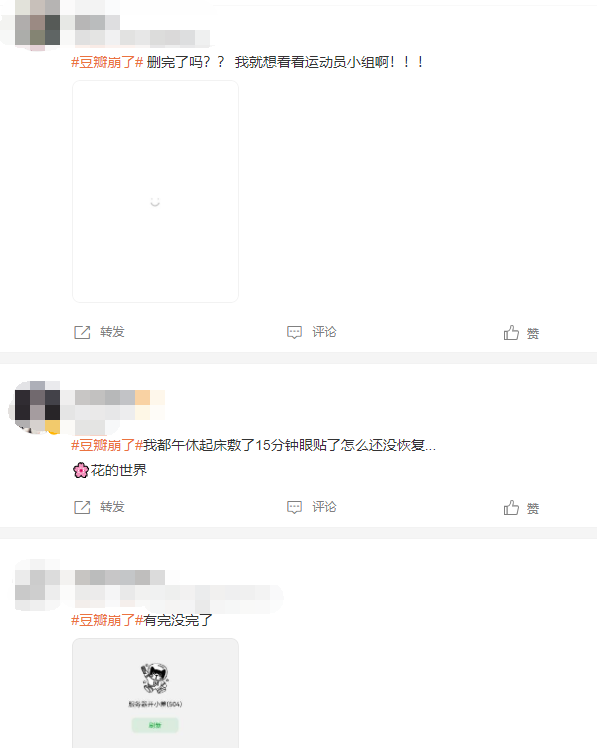Open the pink flower 花的世界 emoji icon
The image size is (597, 748).
[x=81, y=470]
